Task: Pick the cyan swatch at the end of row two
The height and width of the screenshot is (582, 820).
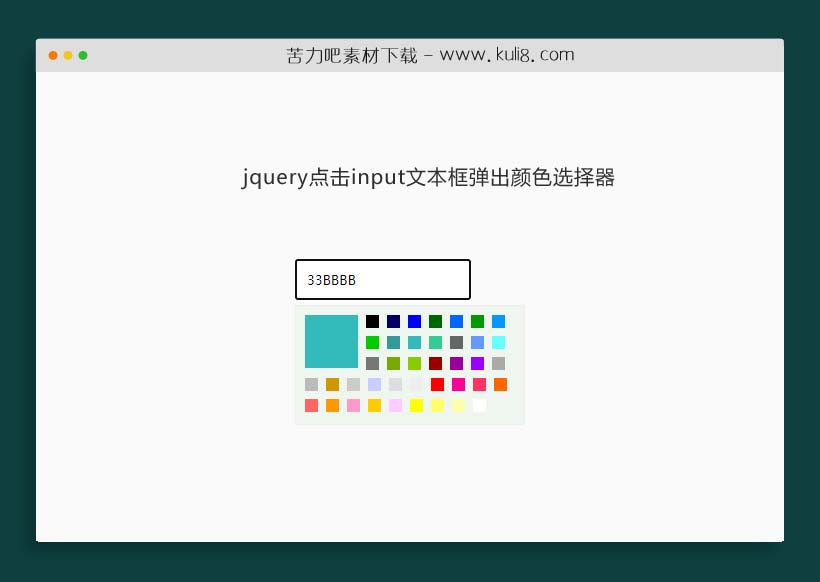Action: [x=500, y=341]
